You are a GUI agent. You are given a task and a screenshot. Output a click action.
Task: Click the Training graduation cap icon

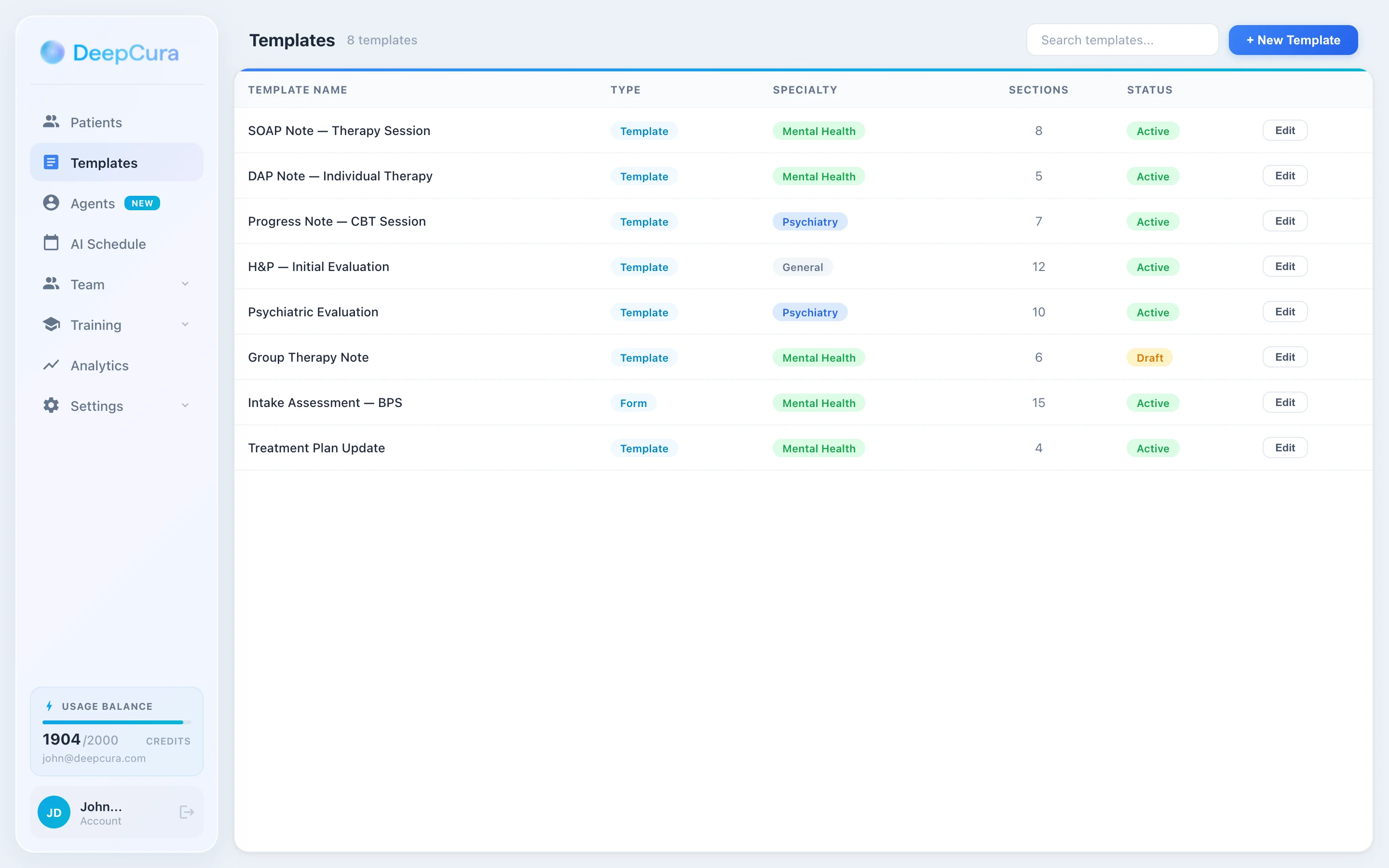click(x=51, y=325)
